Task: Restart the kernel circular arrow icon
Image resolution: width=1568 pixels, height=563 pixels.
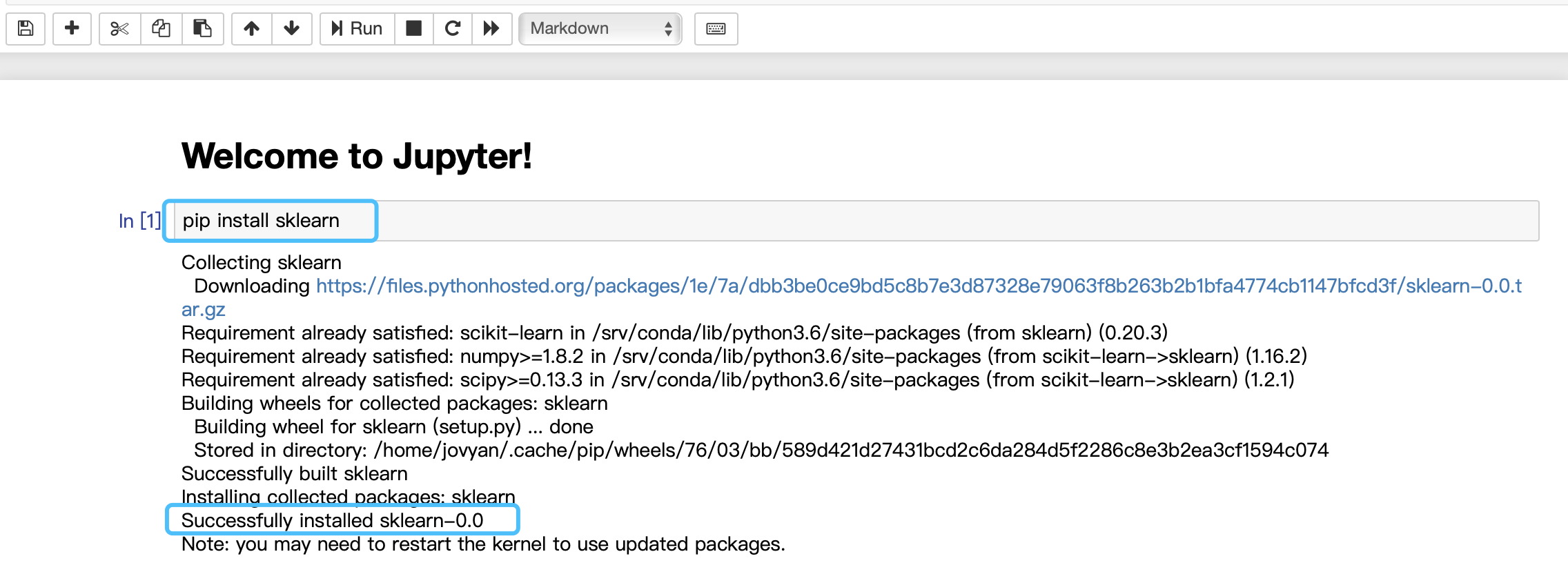Action: point(452,28)
